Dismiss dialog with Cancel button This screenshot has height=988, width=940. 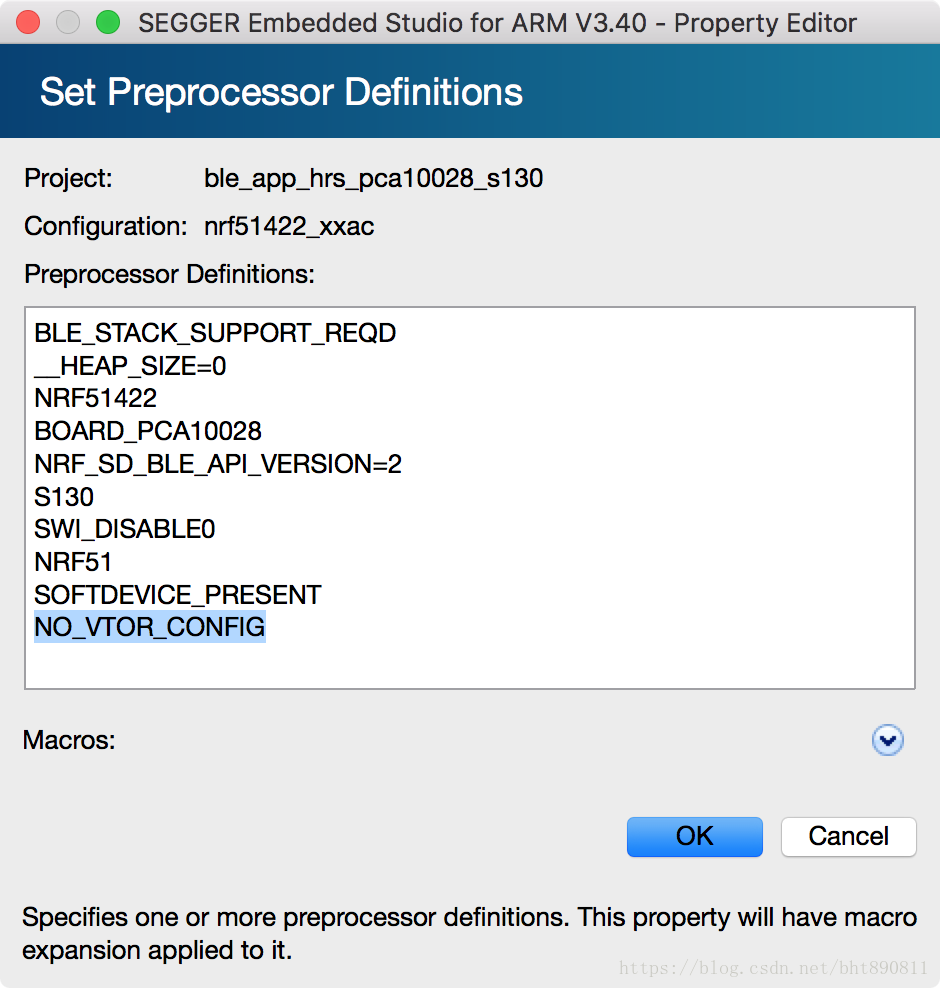[x=849, y=837]
